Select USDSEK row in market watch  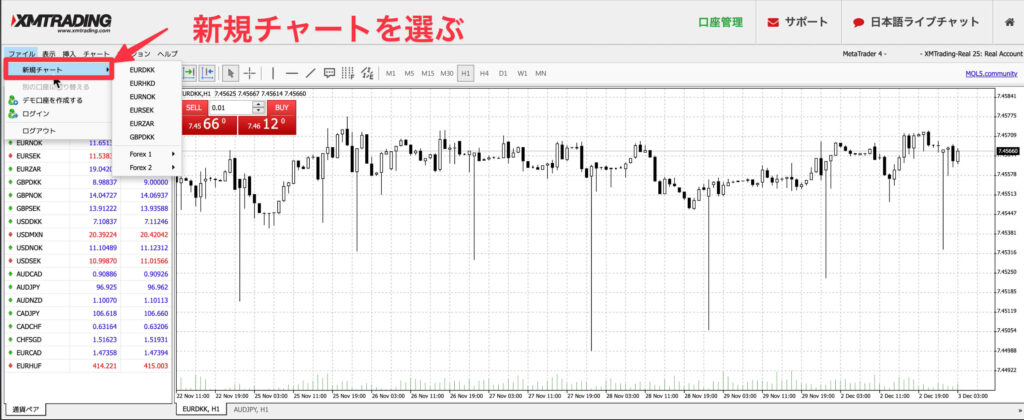point(87,261)
